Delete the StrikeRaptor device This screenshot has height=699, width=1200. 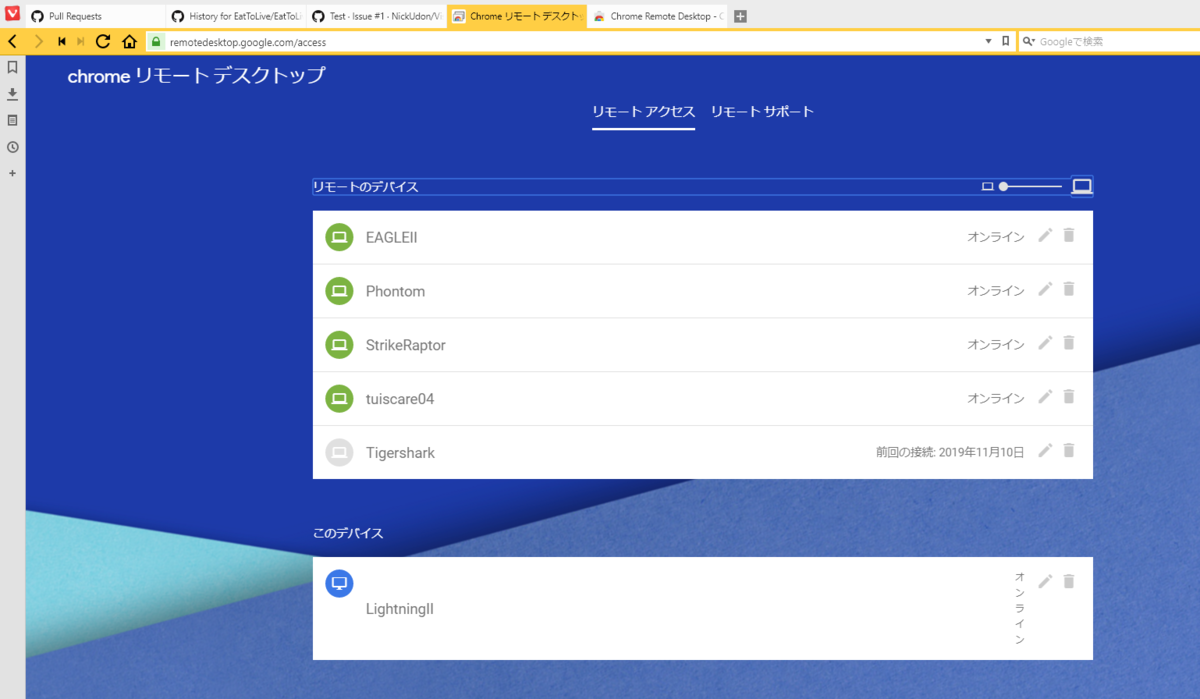tap(1068, 343)
